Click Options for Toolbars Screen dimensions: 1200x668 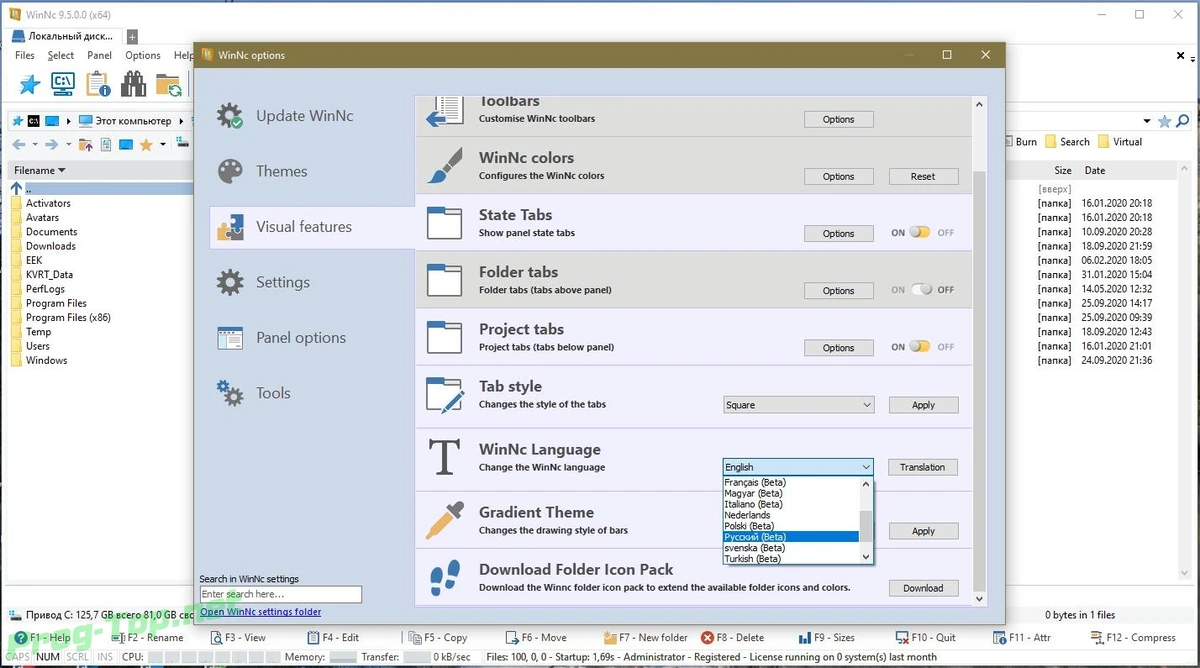coord(838,119)
